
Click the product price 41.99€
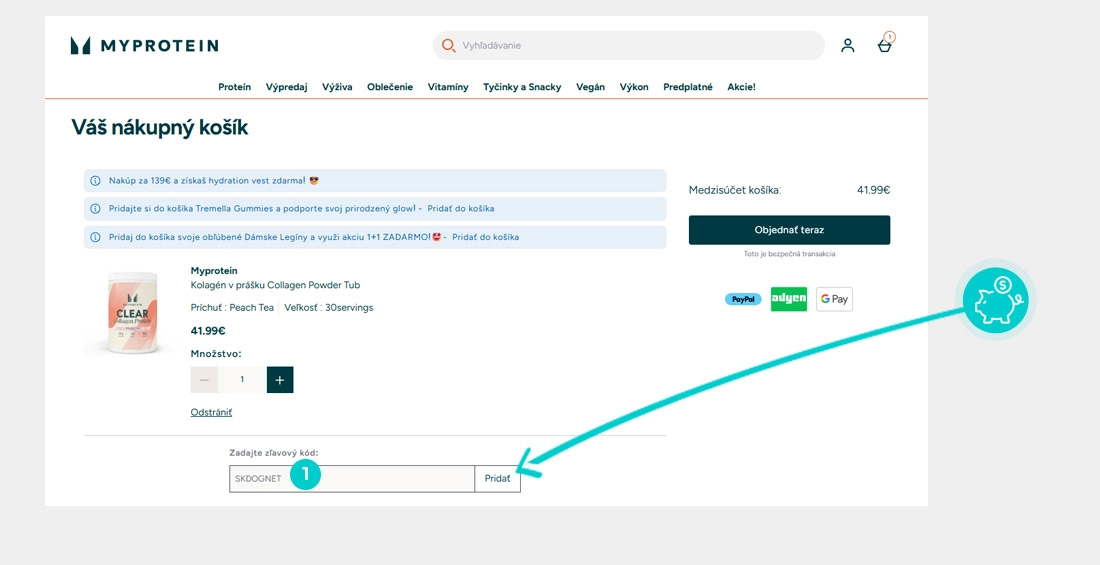208,331
